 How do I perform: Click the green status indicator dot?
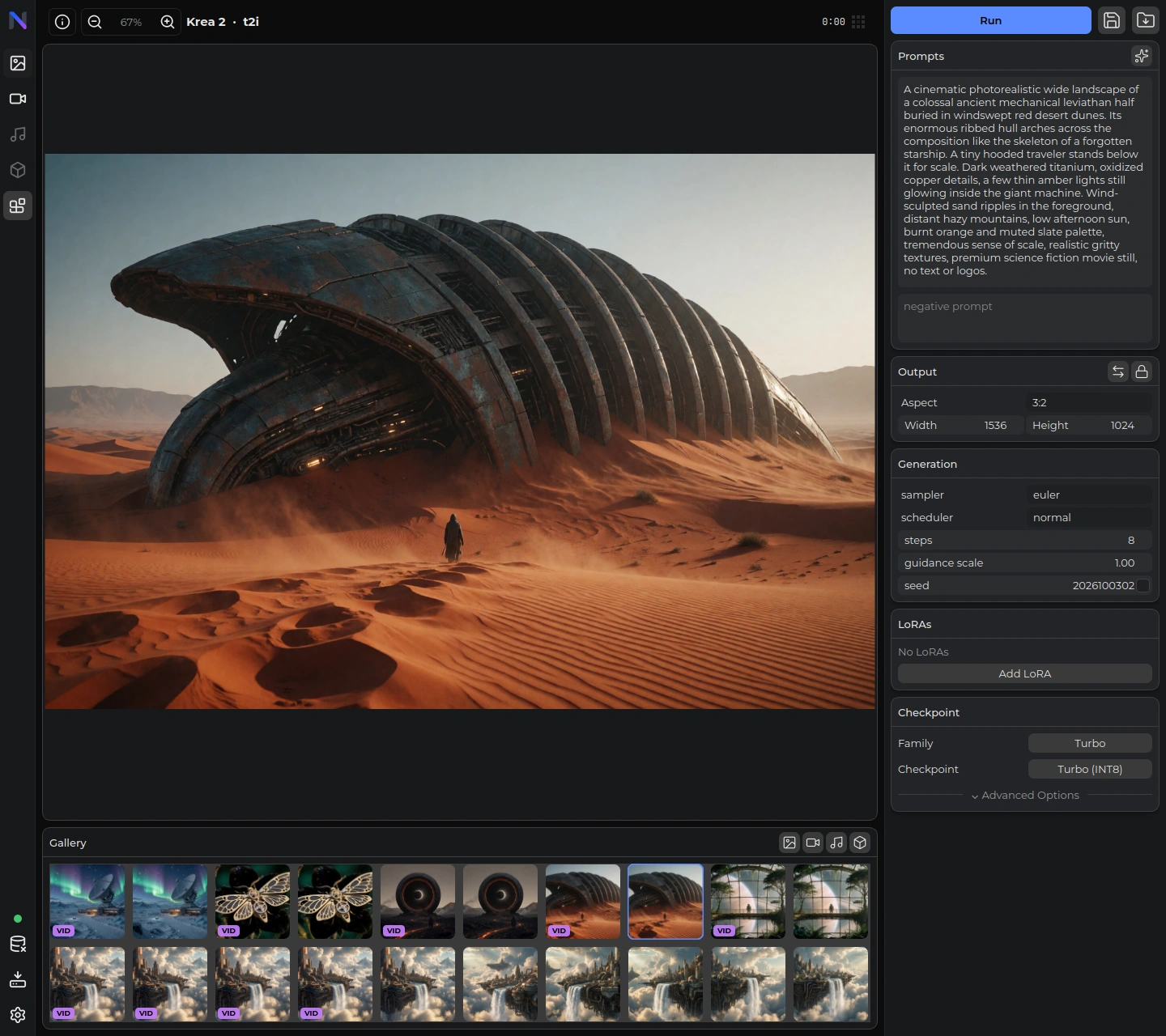[x=18, y=919]
